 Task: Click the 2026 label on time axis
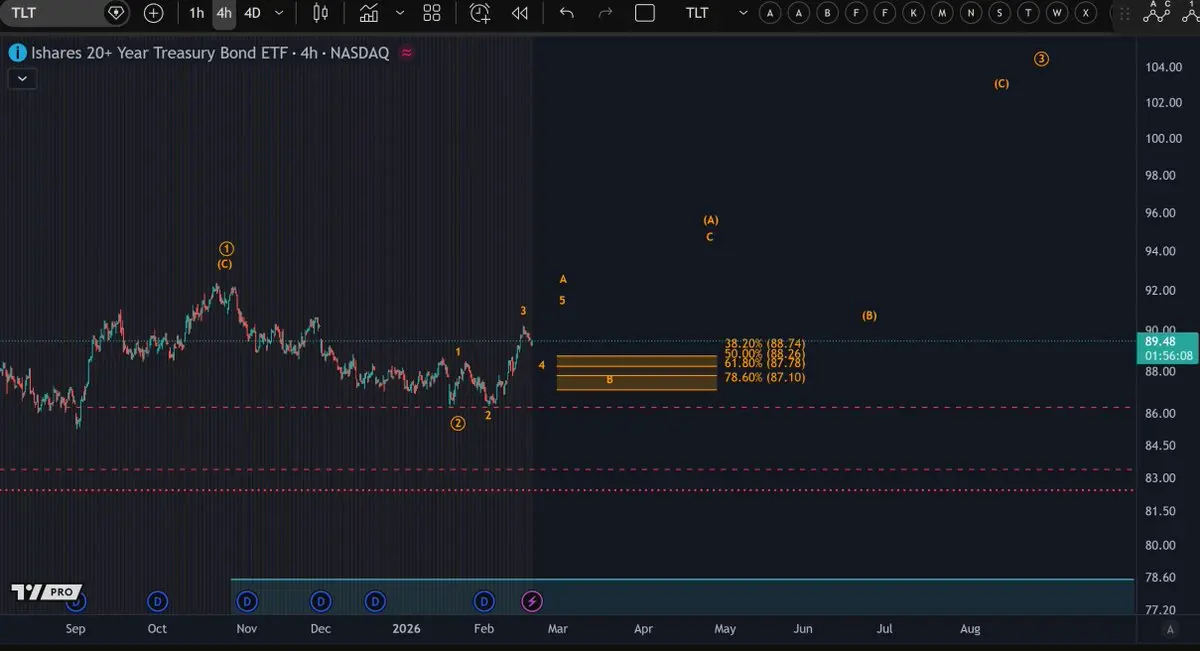pyautogui.click(x=406, y=629)
